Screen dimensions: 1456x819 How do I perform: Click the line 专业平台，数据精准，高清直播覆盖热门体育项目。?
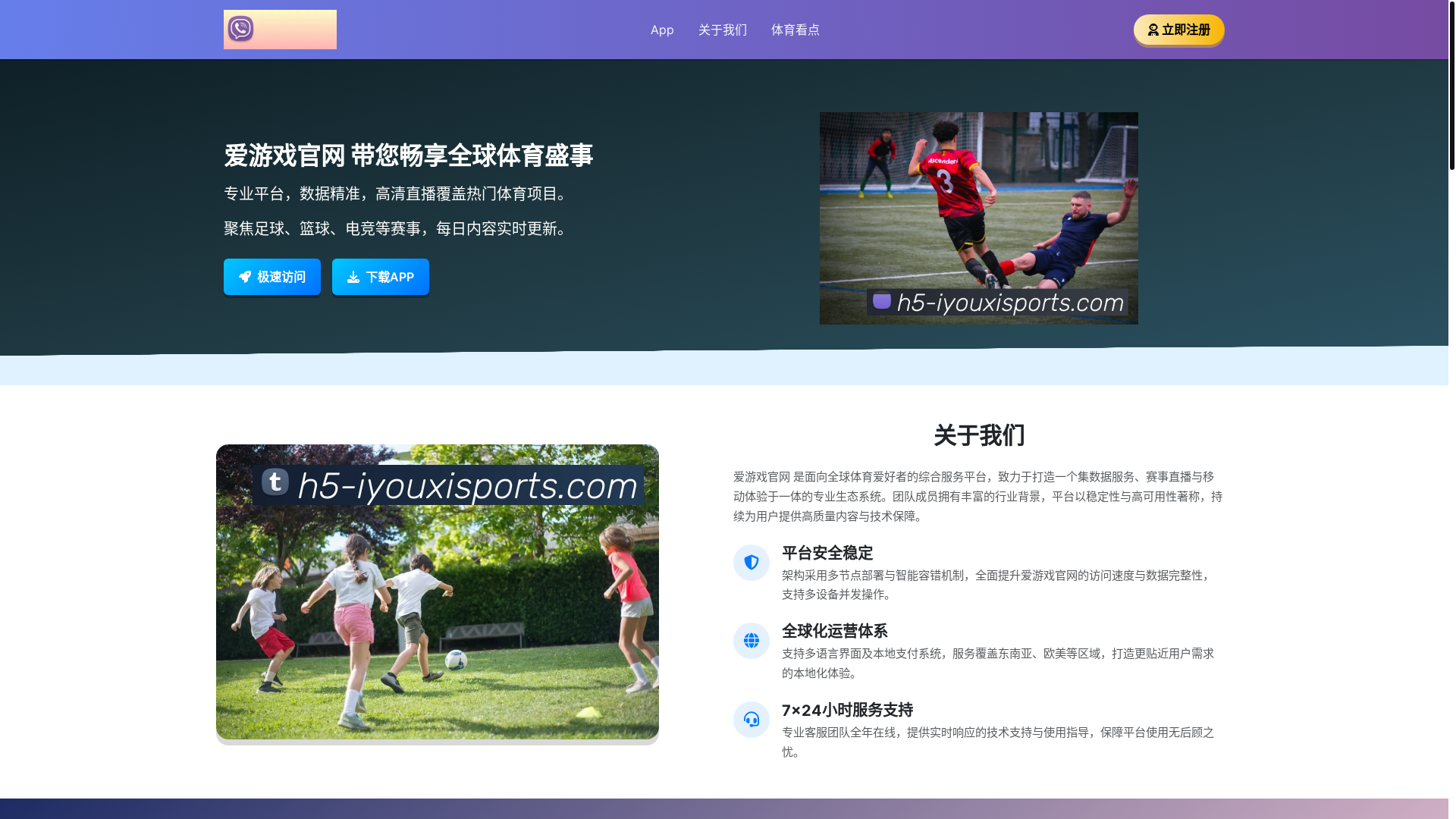click(397, 193)
